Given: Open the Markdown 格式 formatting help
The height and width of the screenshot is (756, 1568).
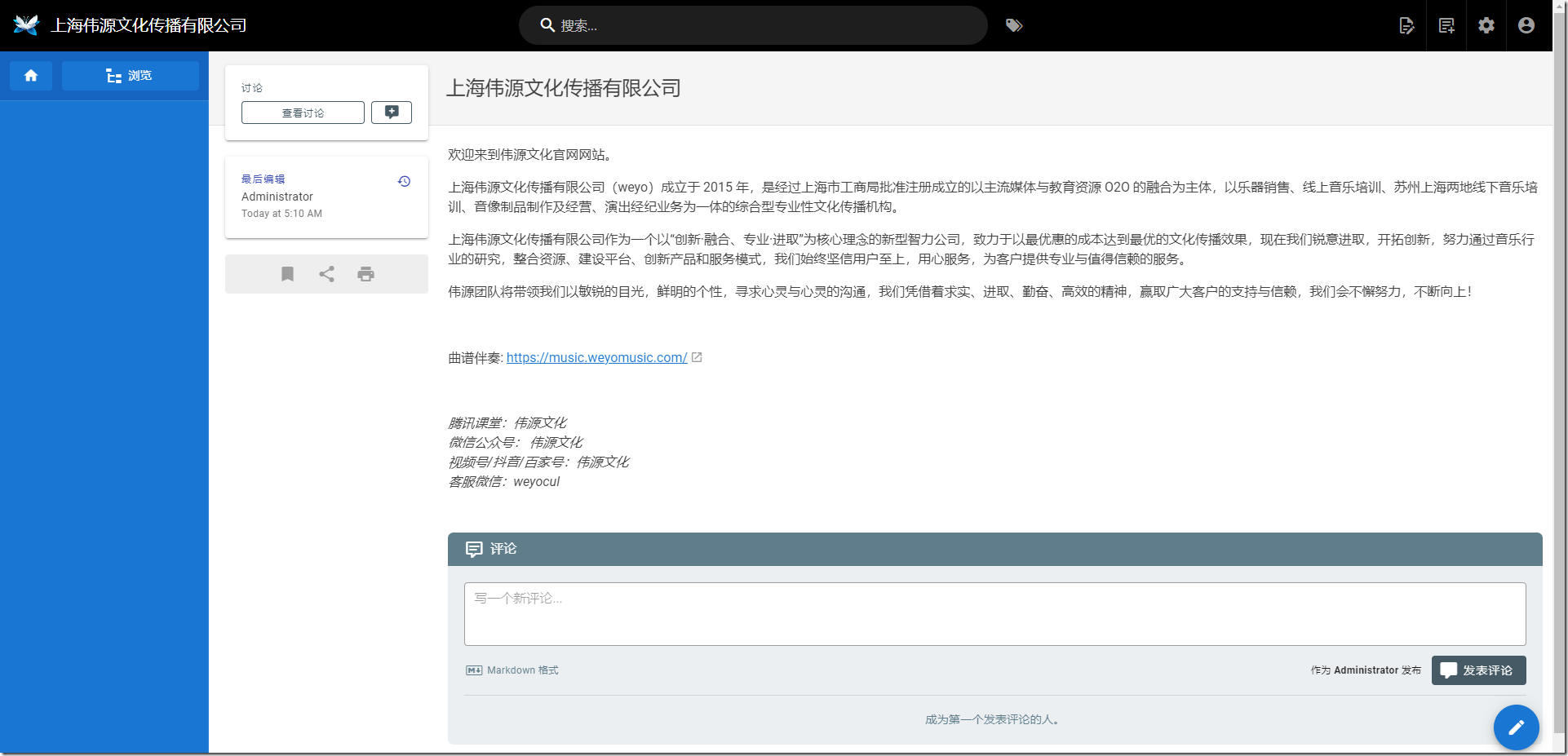Looking at the screenshot, I should [512, 670].
